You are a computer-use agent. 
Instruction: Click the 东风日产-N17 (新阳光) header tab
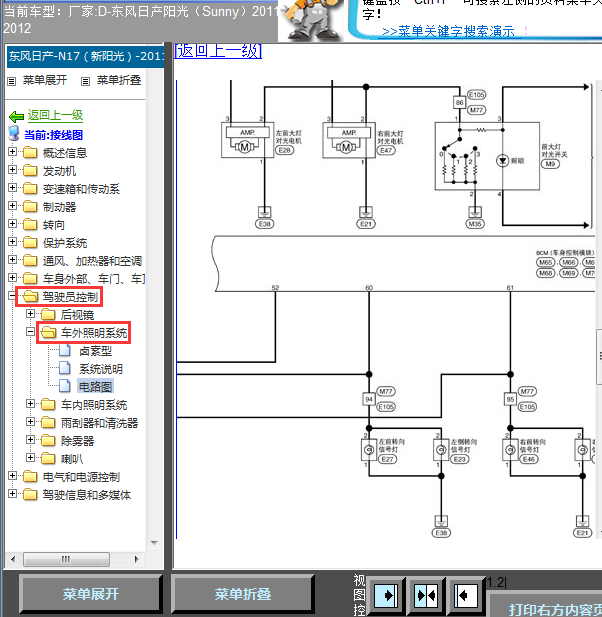[85, 56]
